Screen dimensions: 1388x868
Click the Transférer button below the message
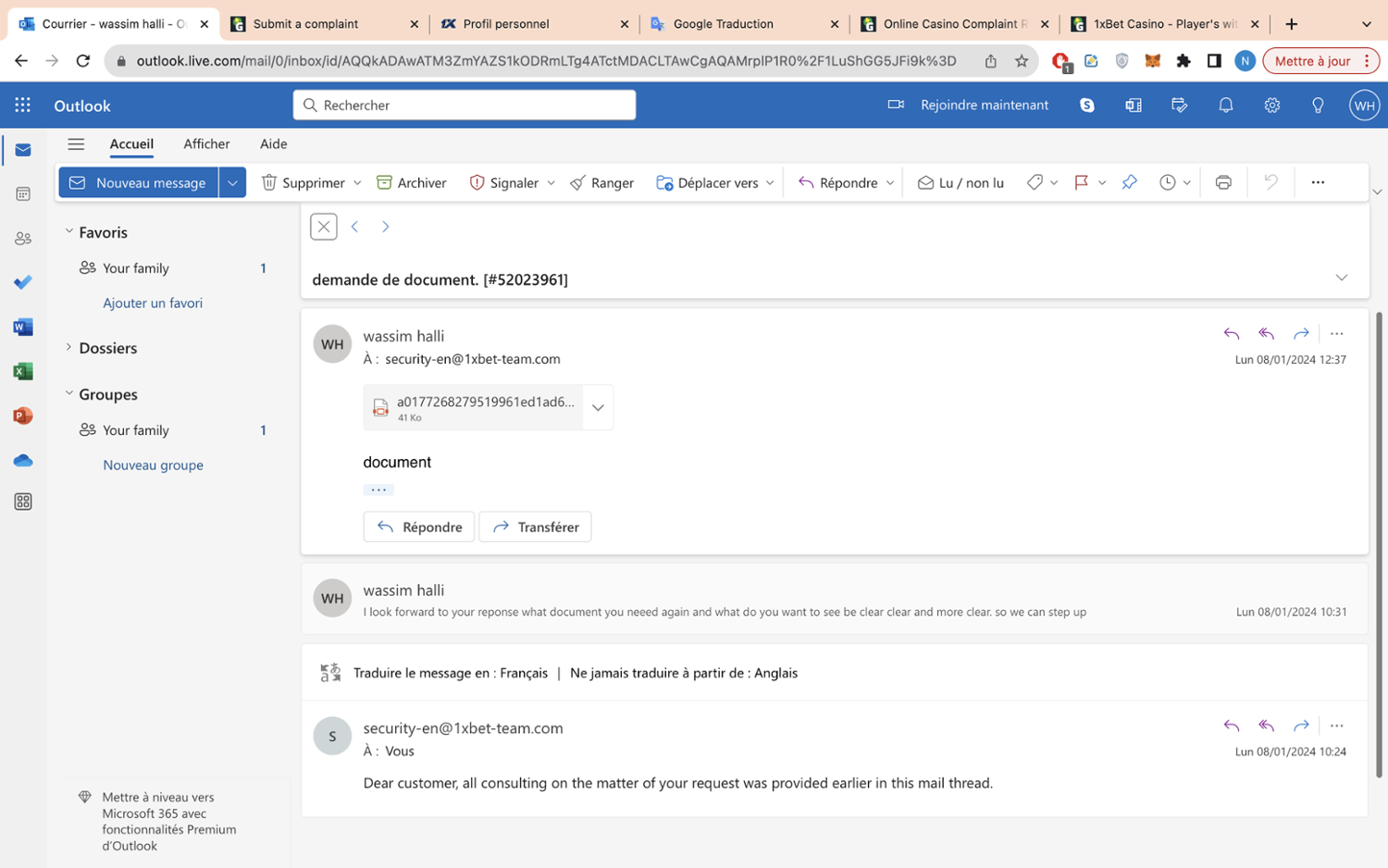click(x=535, y=527)
